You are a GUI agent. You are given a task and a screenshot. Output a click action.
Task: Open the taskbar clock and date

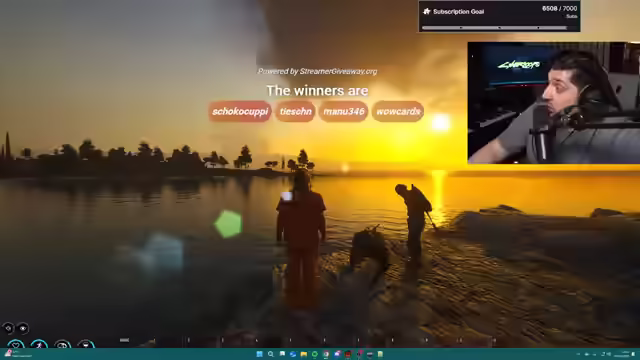[x=622, y=354]
